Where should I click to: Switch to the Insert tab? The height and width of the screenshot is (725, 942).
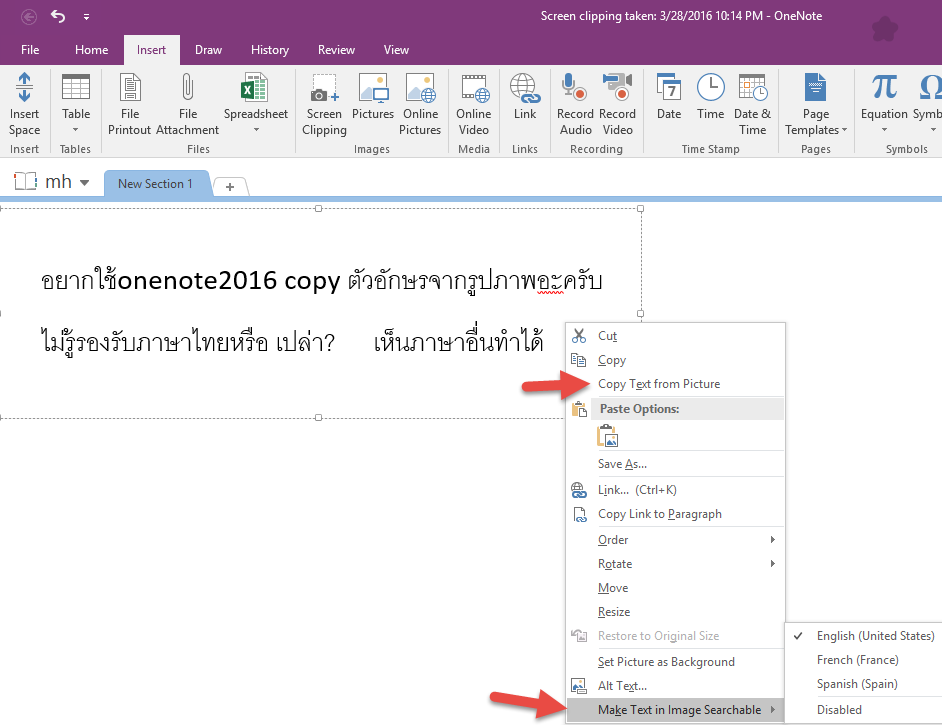(151, 50)
